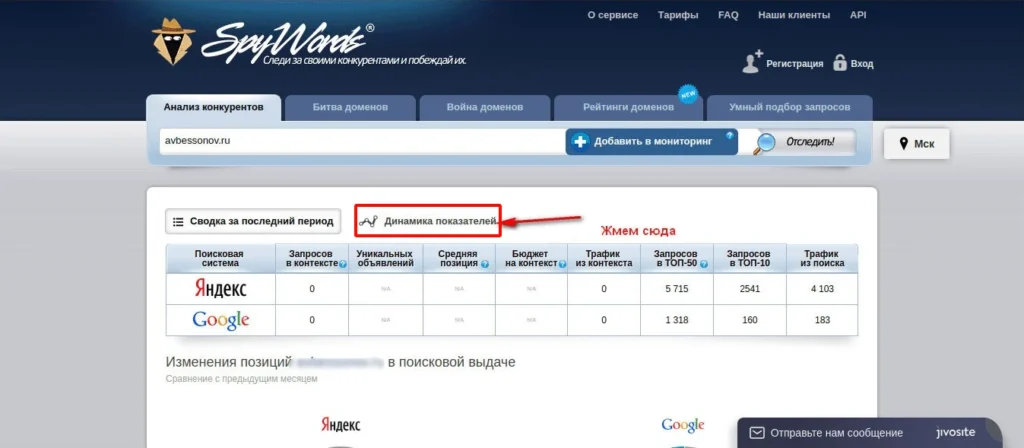Click the Трафик из контекста column header

coord(604,259)
